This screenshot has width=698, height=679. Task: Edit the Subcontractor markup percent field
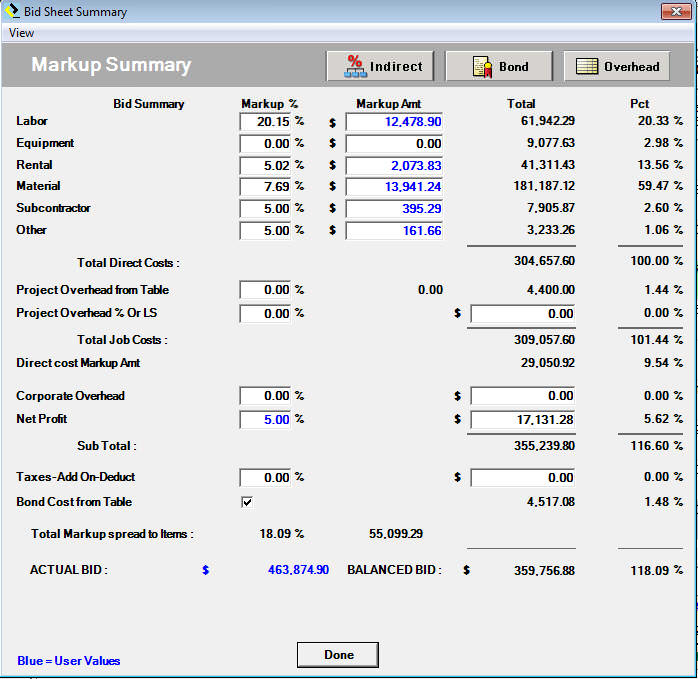pos(265,208)
